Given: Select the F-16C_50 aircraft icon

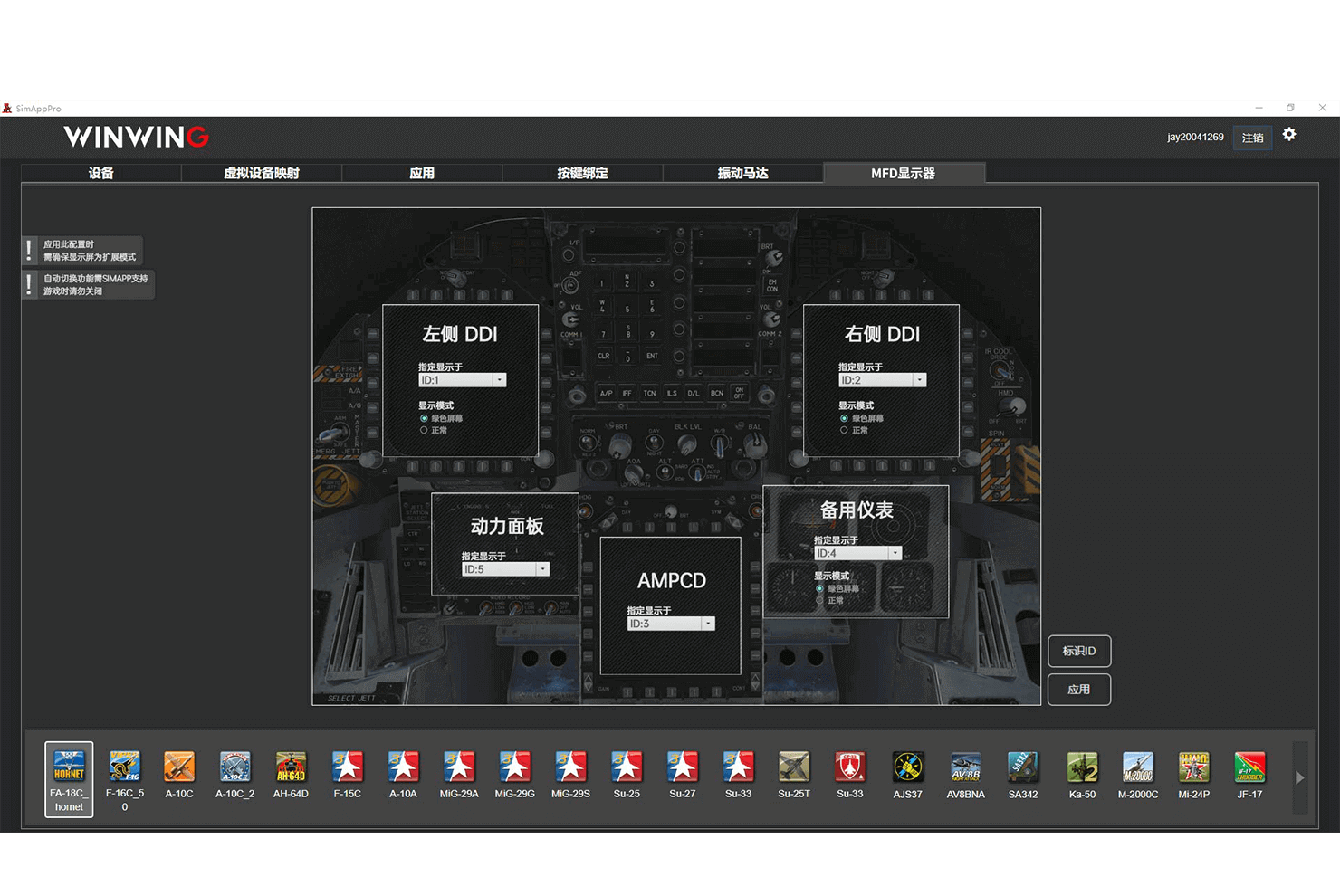Looking at the screenshot, I should coord(125,767).
